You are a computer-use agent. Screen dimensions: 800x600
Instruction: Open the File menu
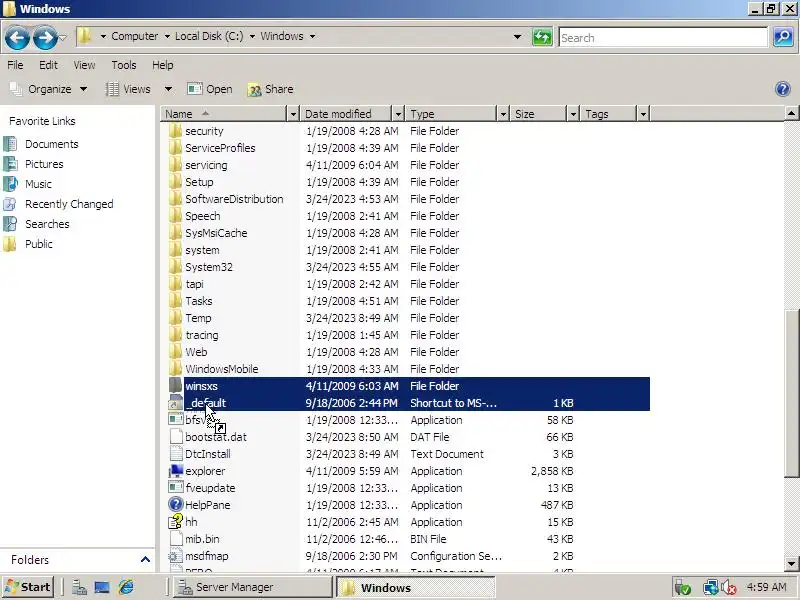coord(15,65)
